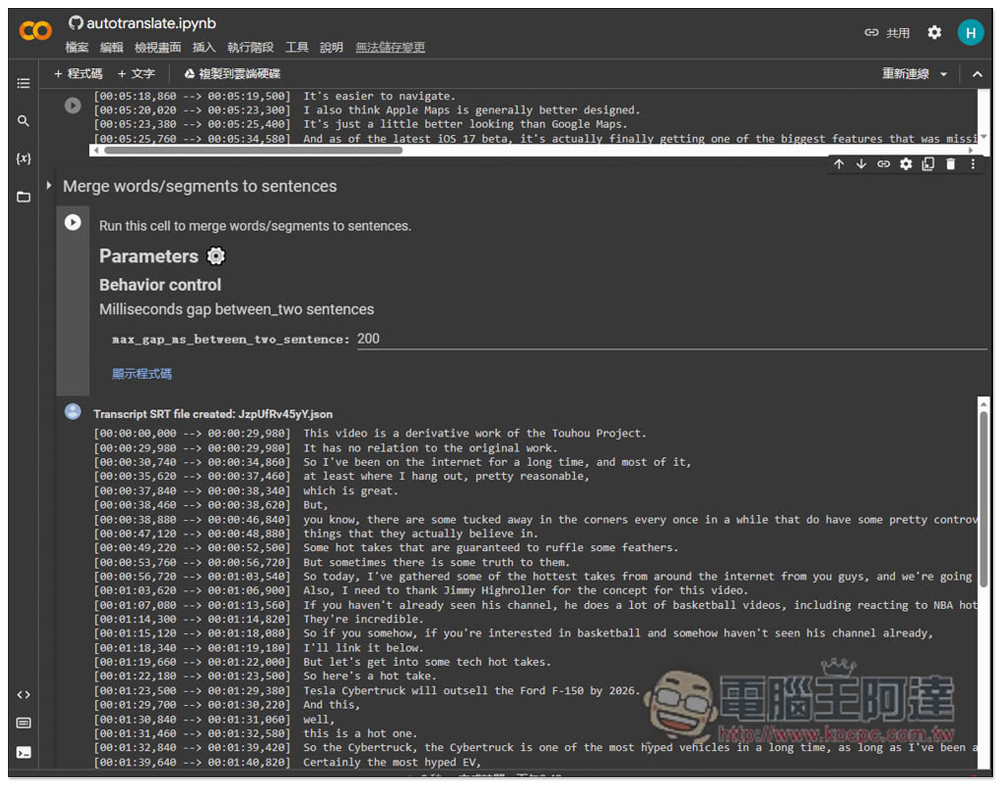Image resolution: width=1000 pixels, height=786 pixels.
Task: Click the Parameters gear icon
Action: [216, 256]
